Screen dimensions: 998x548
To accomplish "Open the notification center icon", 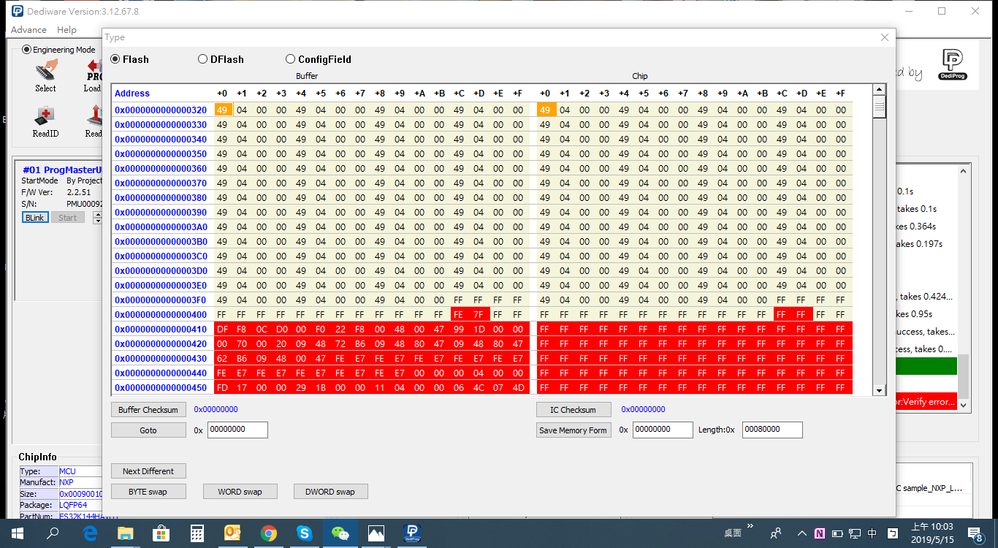I will [976, 533].
